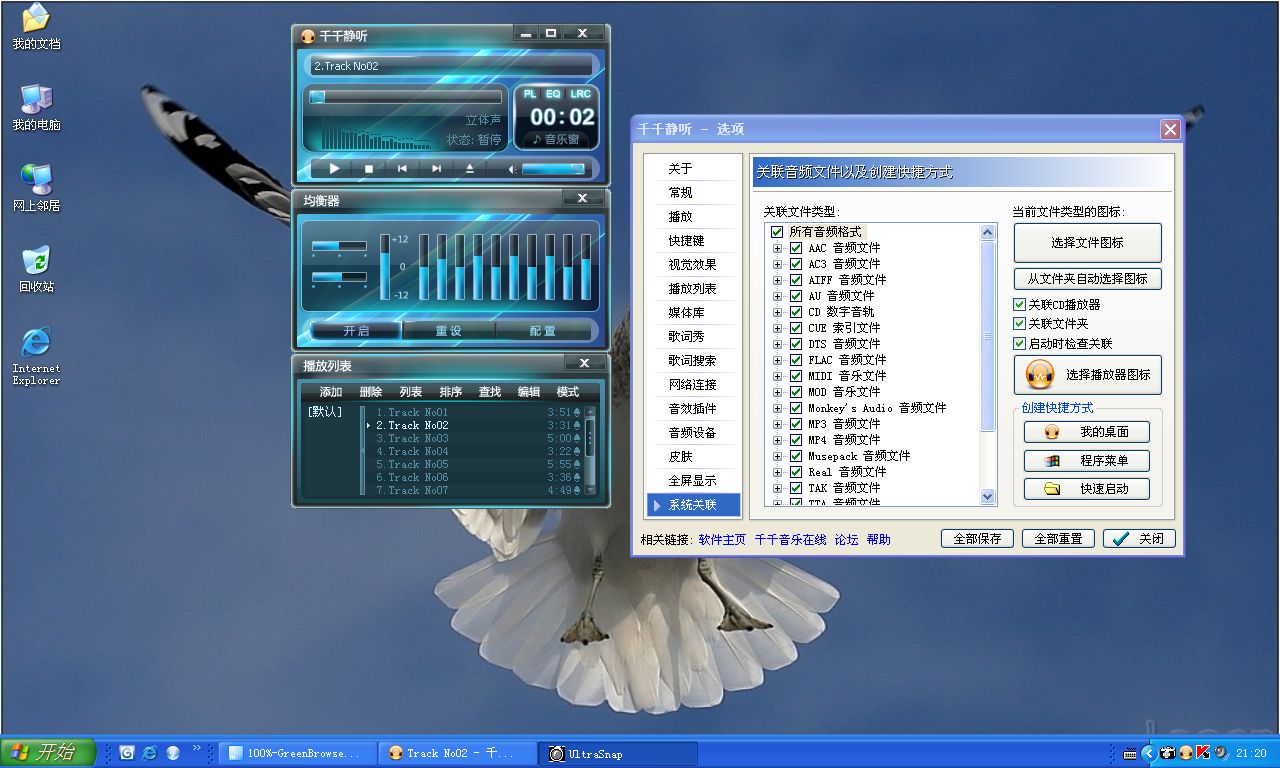Toggle the FLAC 音频文件 checkbox
Viewport: 1280px width, 768px height.
796,360
